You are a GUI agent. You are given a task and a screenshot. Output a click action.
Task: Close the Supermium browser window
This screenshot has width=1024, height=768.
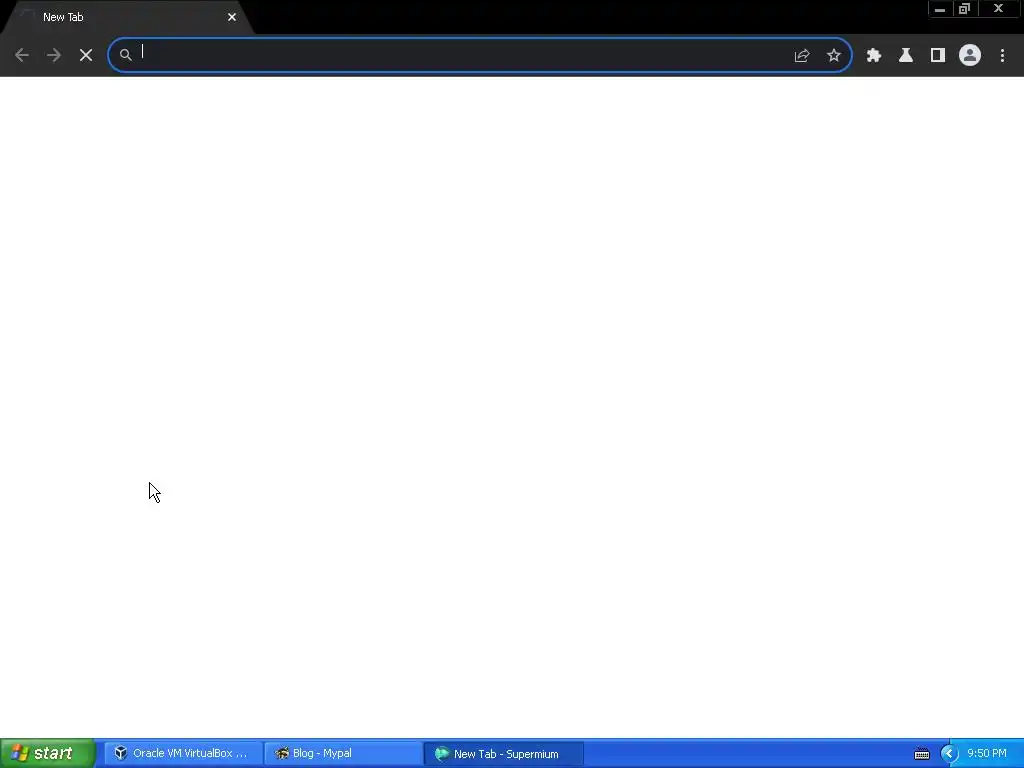[x=999, y=9]
